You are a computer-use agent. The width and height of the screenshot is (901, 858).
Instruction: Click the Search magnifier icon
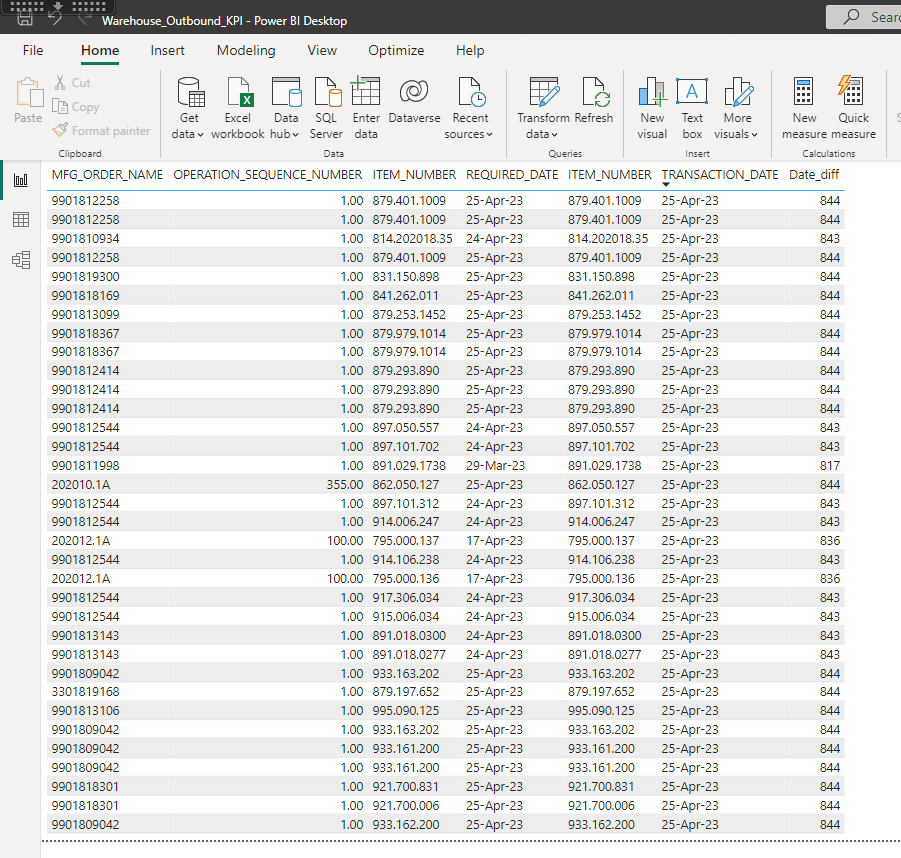tap(852, 17)
